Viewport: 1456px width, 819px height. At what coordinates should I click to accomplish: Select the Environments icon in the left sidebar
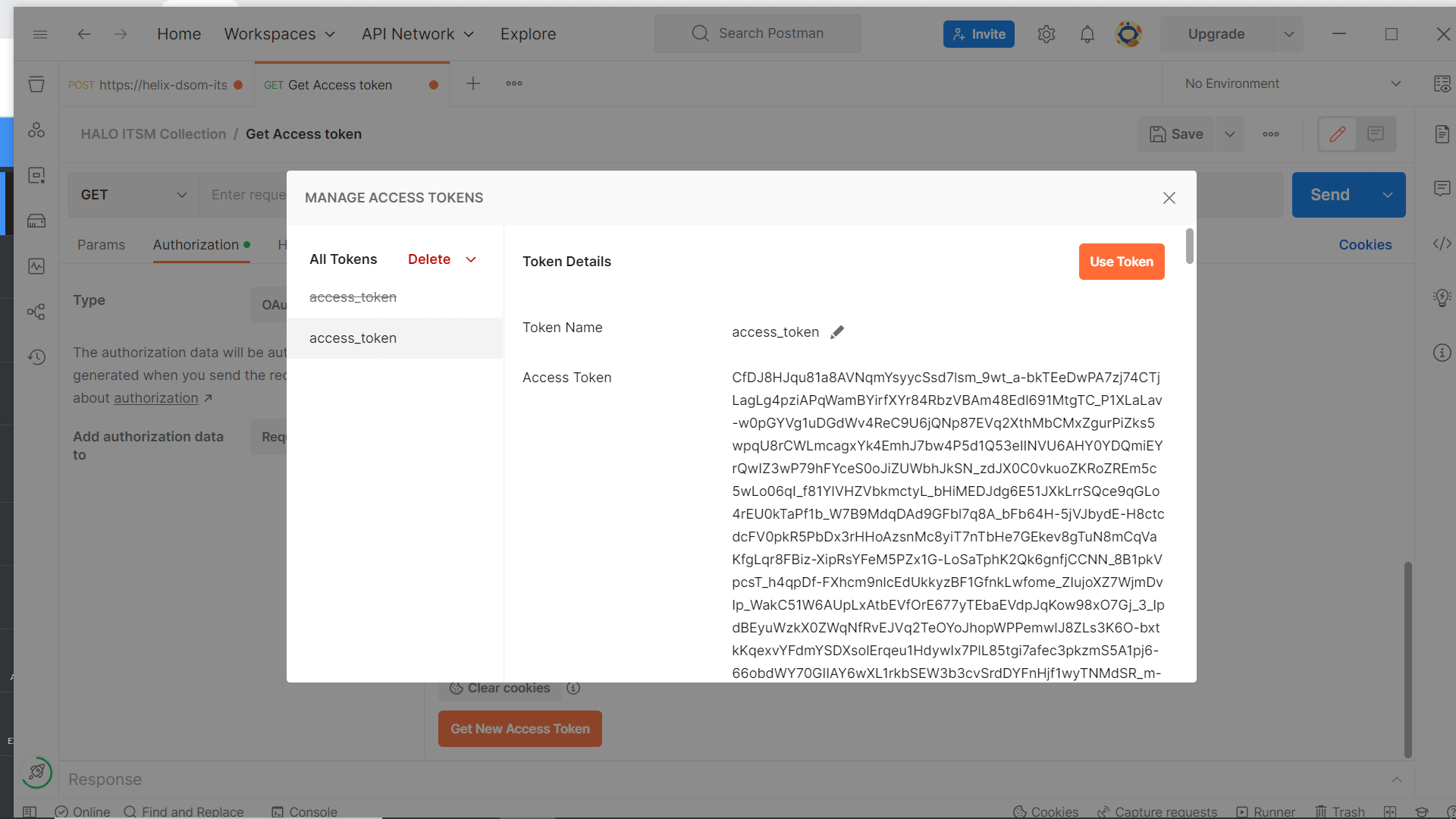(x=36, y=175)
